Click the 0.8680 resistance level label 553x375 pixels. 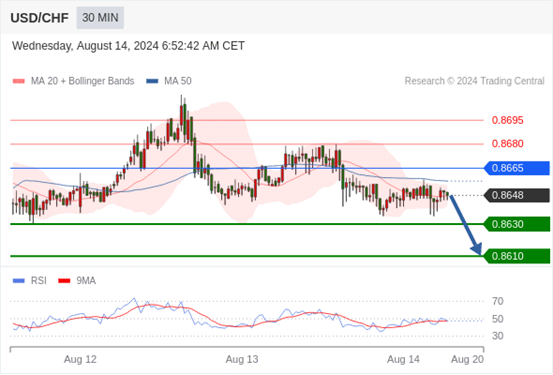click(508, 144)
